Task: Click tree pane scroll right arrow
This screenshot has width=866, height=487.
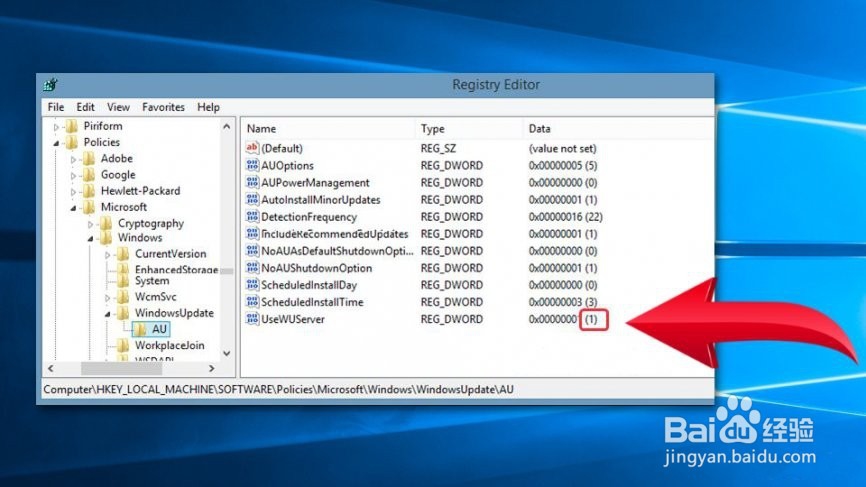Action: pos(212,368)
